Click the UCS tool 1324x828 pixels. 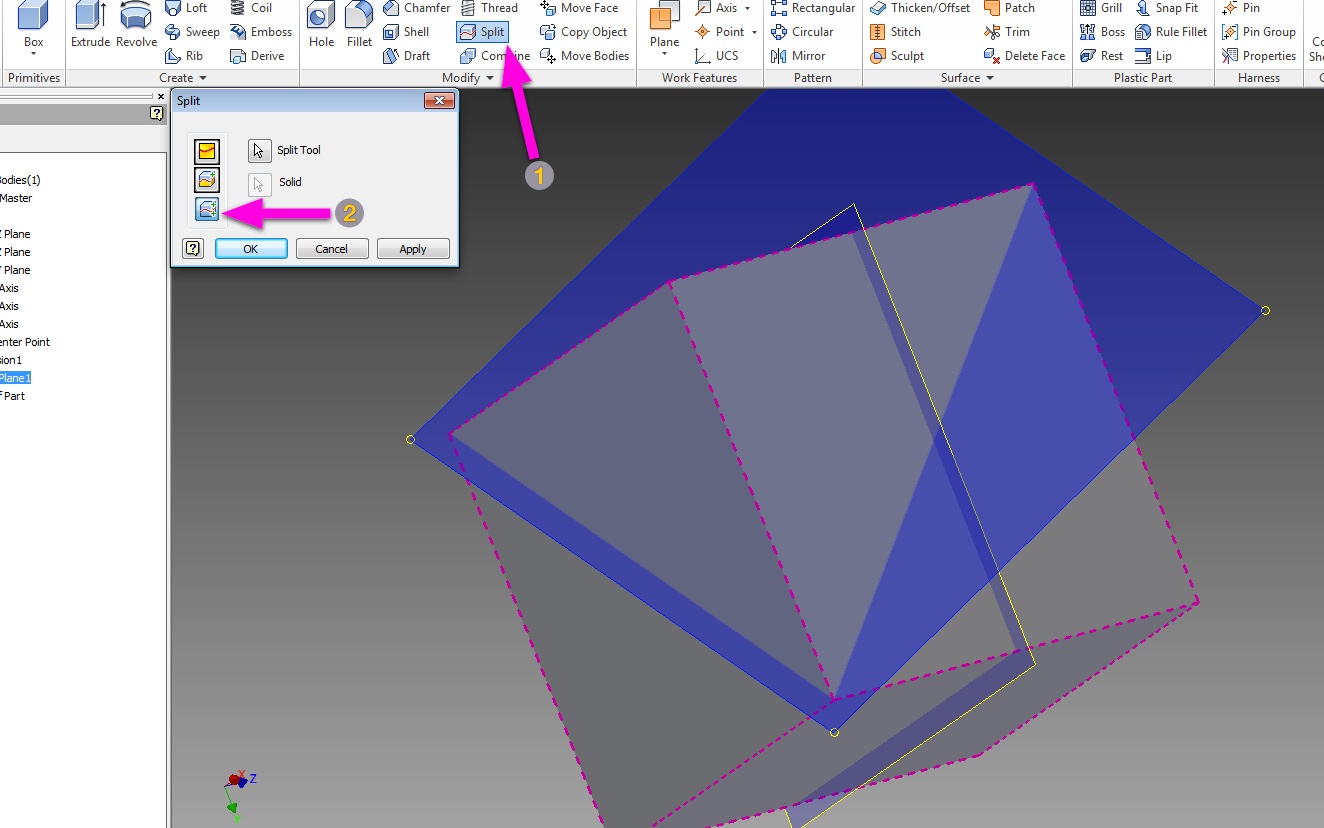pos(717,56)
